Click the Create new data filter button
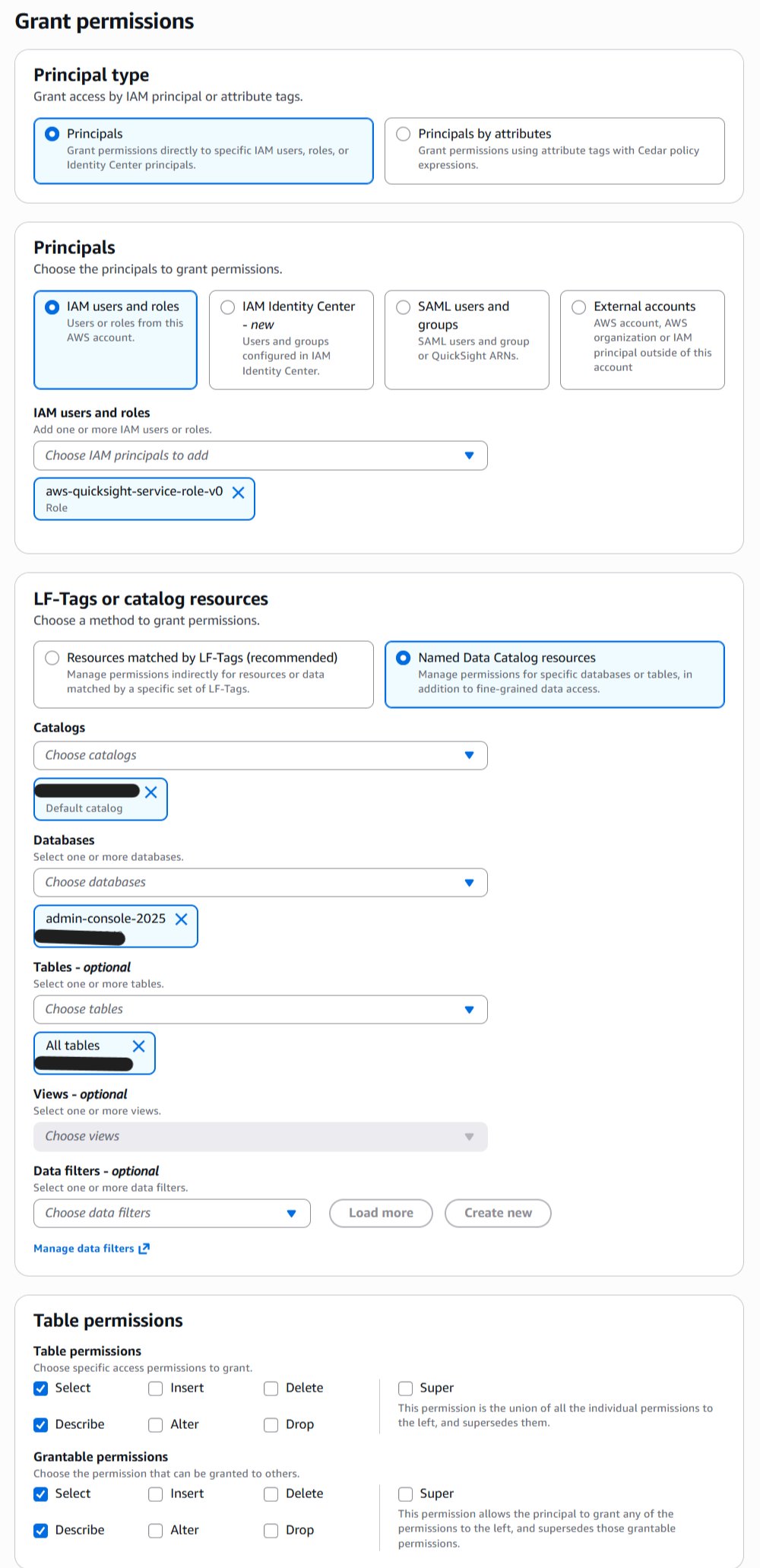Image resolution: width=760 pixels, height=1568 pixels. [498, 1213]
